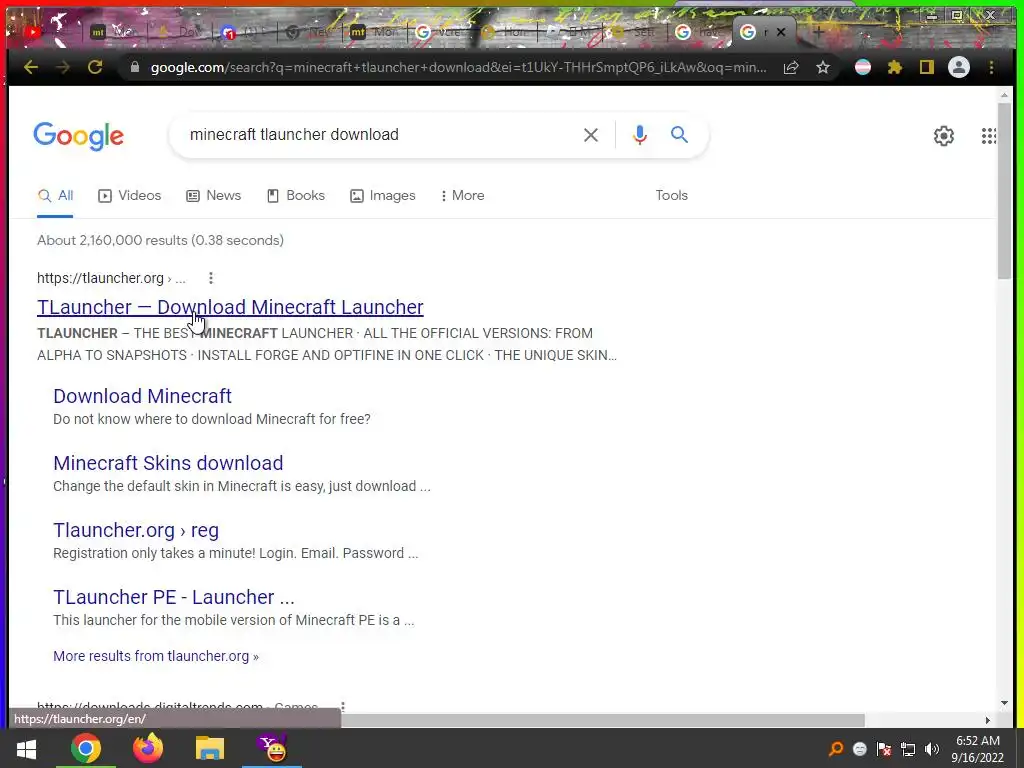The image size is (1024, 768).
Task: Click the address bar URL
Action: (x=457, y=67)
